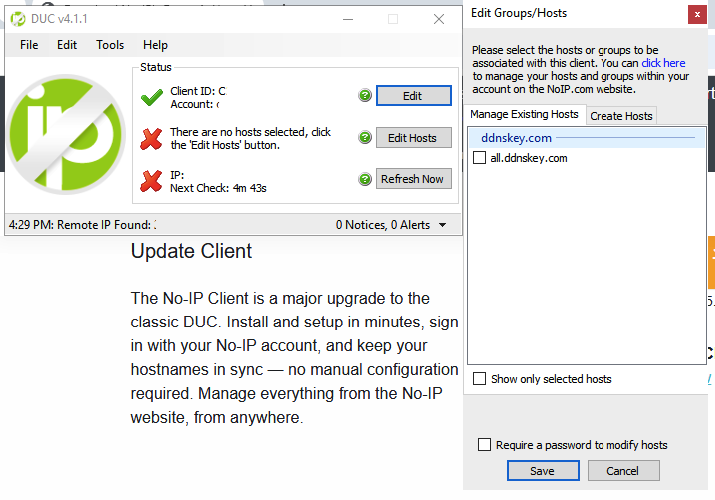The image size is (715, 500).
Task: Enable Show only selected hosts
Action: pos(479,379)
